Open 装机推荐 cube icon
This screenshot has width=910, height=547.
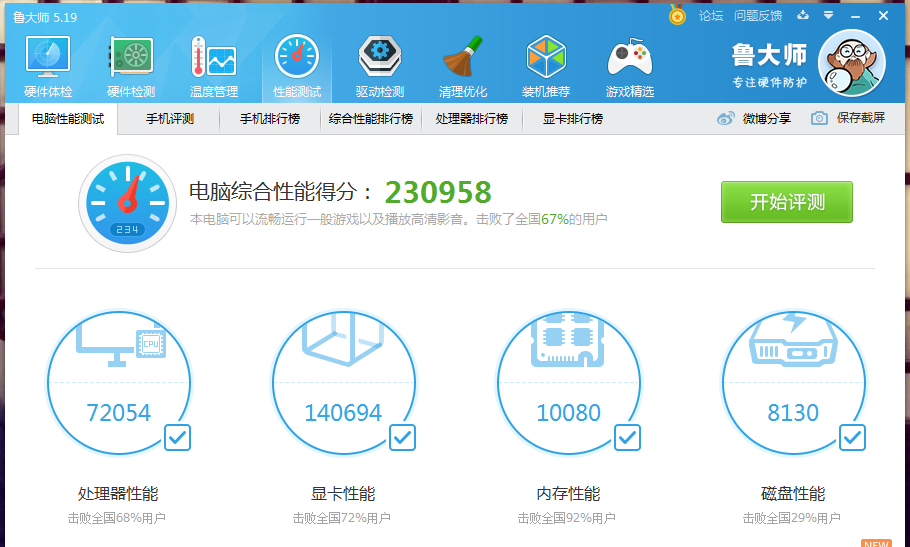coord(546,57)
